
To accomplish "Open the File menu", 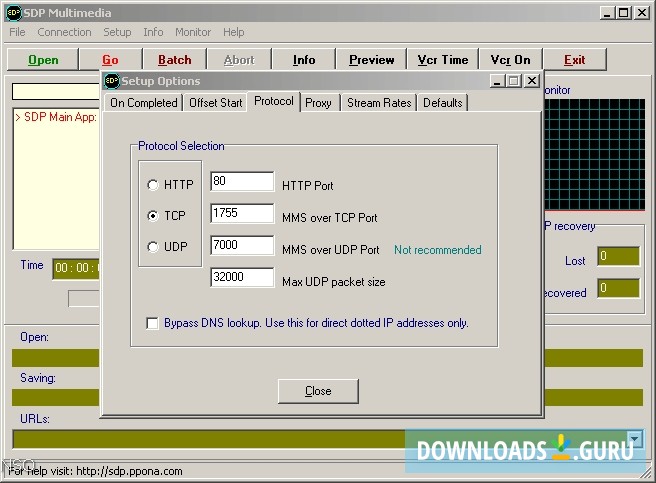I will point(17,32).
